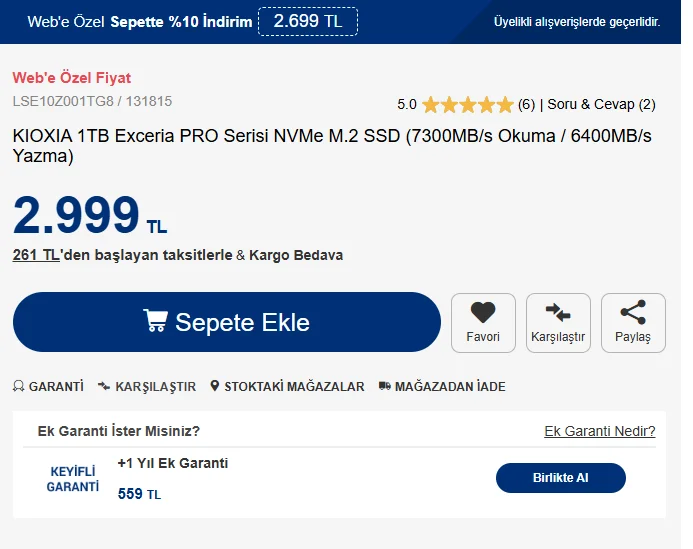Click the Paylaş share icon
The height and width of the screenshot is (549, 693).
click(632, 314)
